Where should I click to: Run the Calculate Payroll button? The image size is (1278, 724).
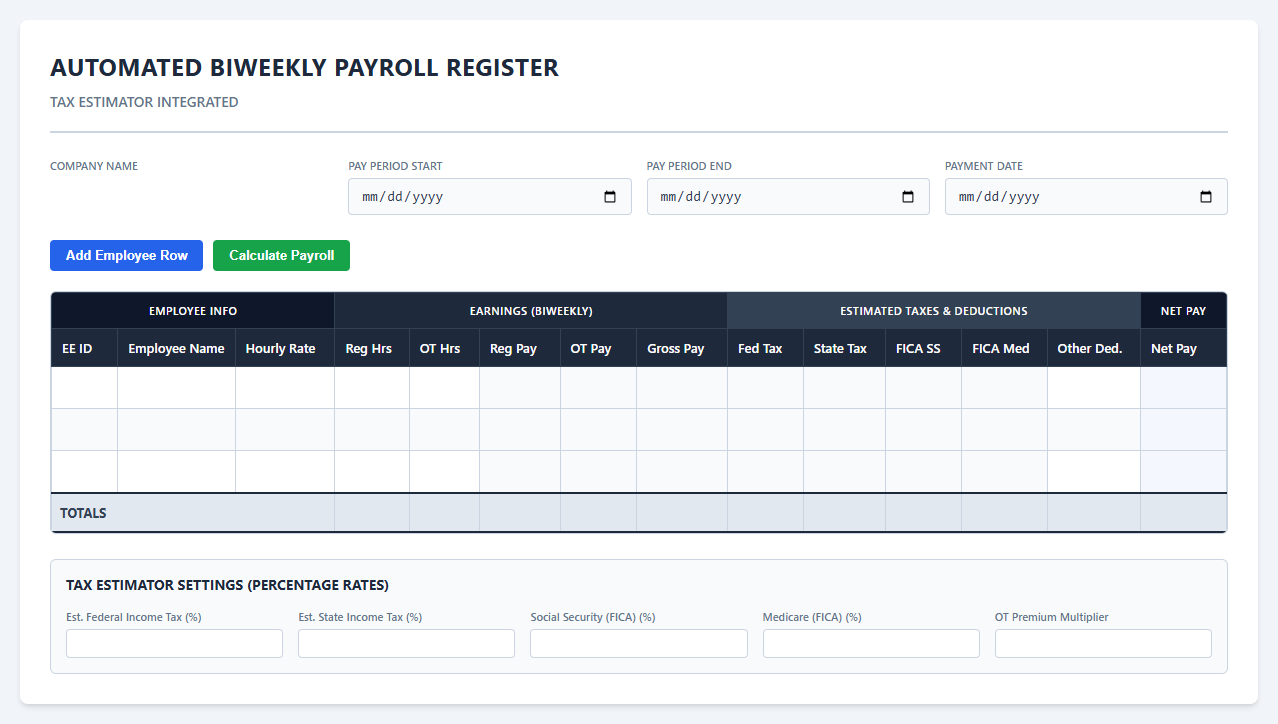pos(281,255)
